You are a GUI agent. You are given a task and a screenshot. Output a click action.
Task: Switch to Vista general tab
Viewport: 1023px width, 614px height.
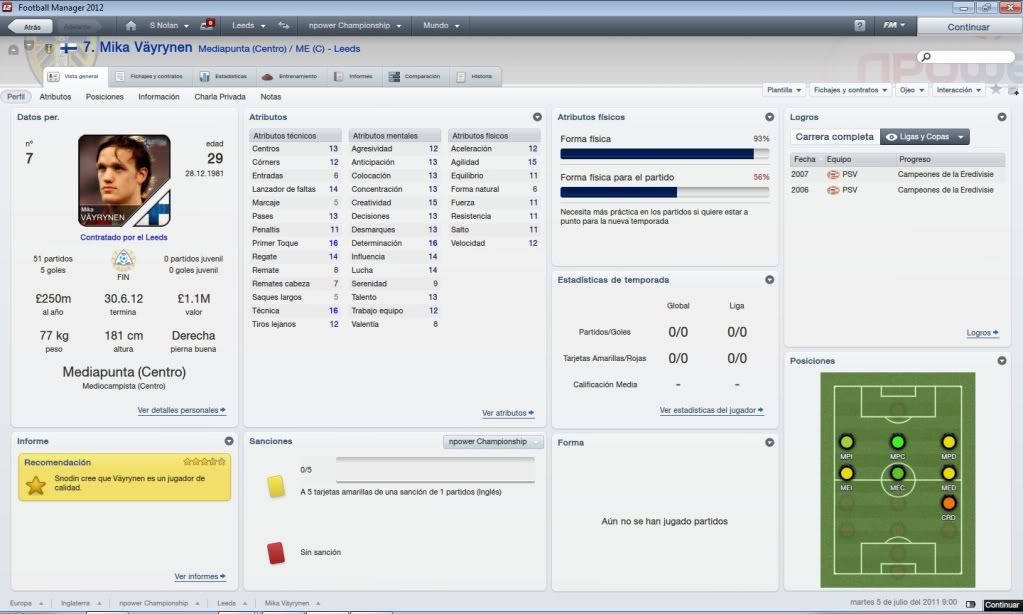pyautogui.click(x=74, y=76)
